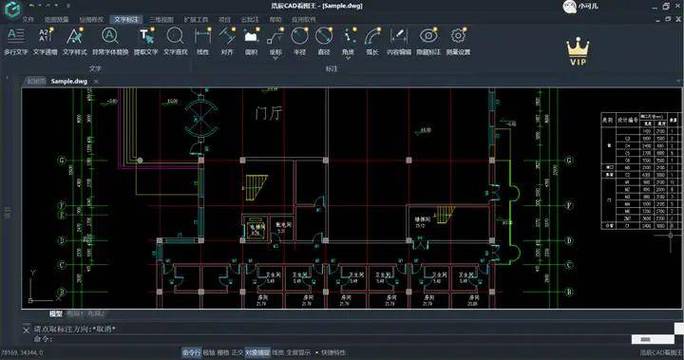Toggle object snap (对象捕捉) in status bar

tap(257, 352)
